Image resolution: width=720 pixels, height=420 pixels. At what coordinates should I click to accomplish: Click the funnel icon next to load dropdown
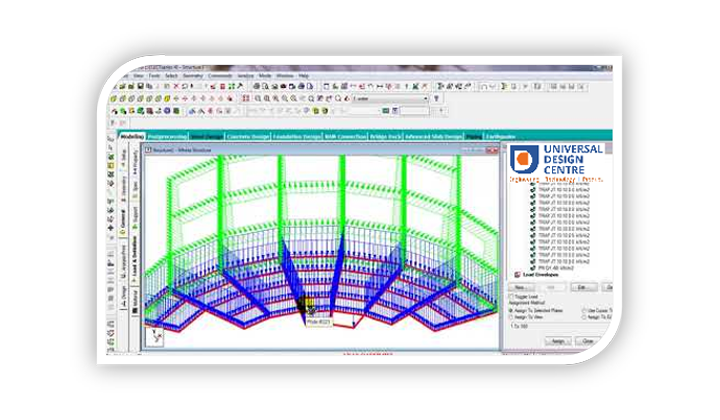[436, 98]
